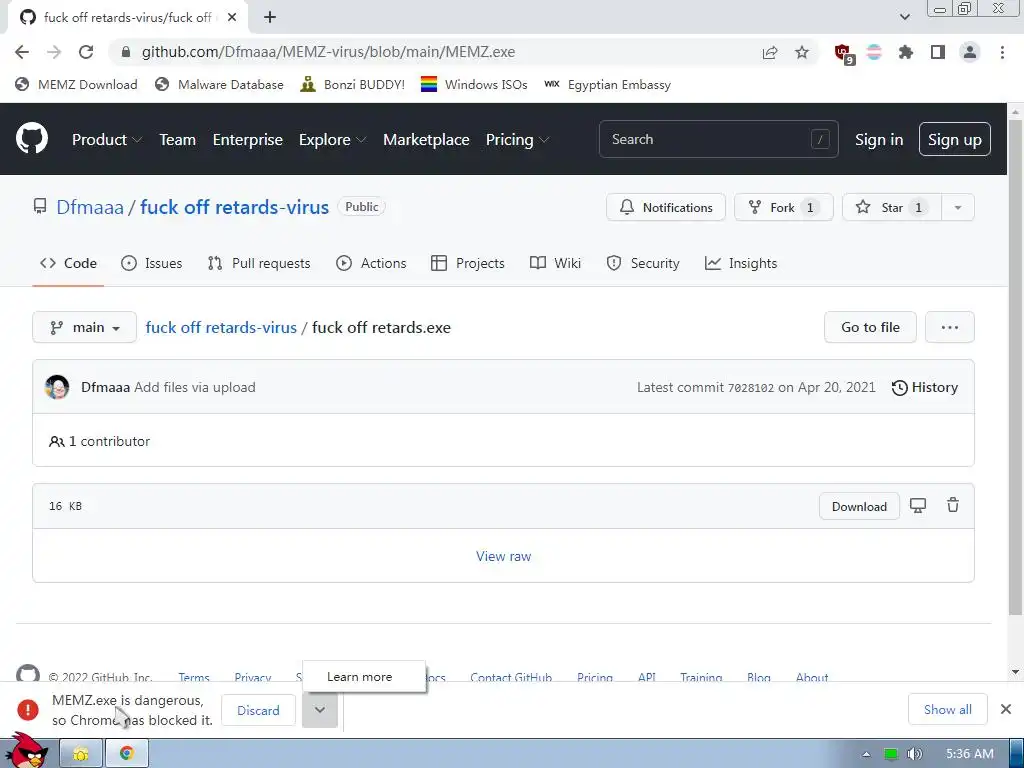
Task: Open more file actions with ellipsis button
Action: point(950,327)
